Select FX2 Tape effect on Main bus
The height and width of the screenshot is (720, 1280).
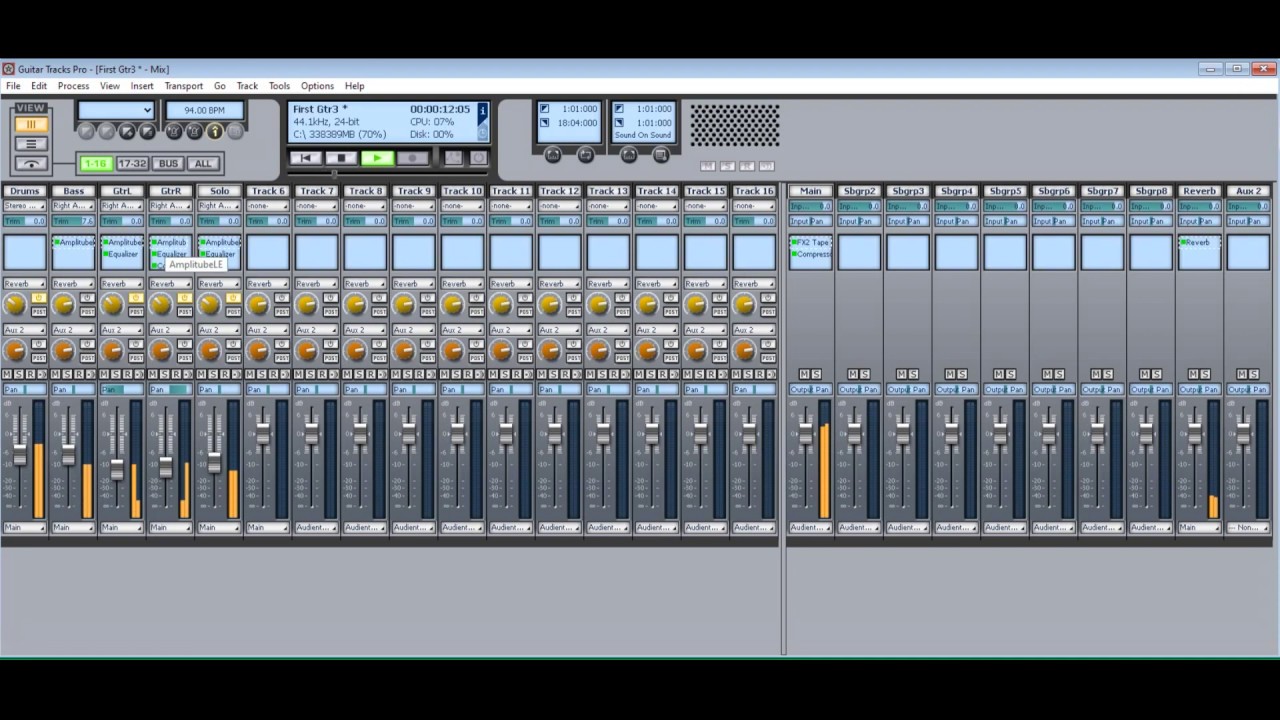pos(812,242)
